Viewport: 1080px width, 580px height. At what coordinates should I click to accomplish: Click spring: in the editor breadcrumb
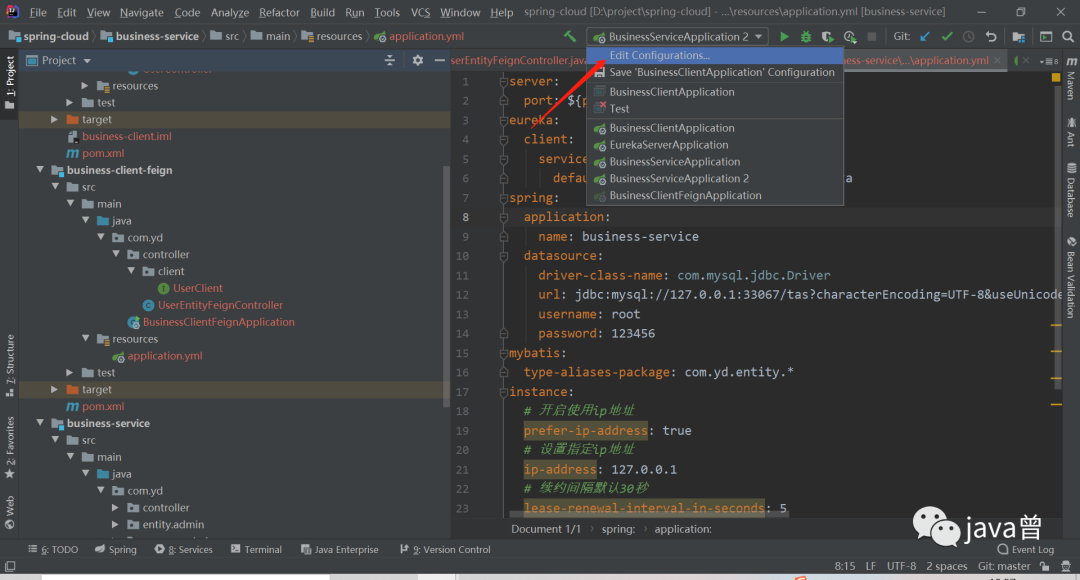pos(619,529)
